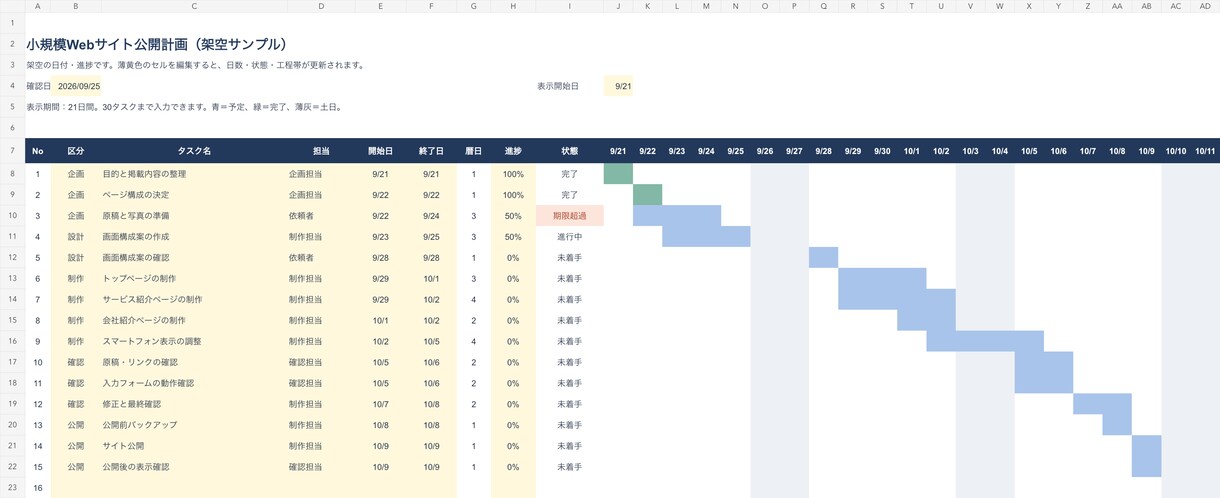Click the タスク名 table header
The image size is (1220, 498).
(194, 151)
